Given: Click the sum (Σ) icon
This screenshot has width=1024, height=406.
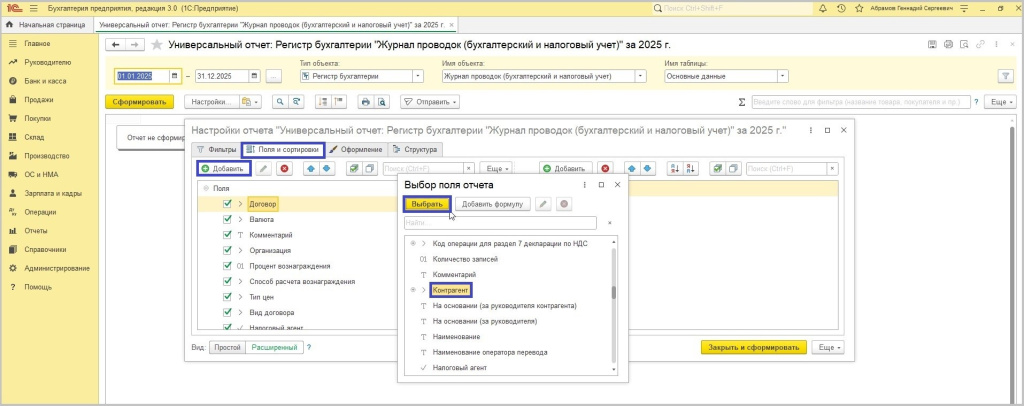Looking at the screenshot, I should (x=741, y=102).
